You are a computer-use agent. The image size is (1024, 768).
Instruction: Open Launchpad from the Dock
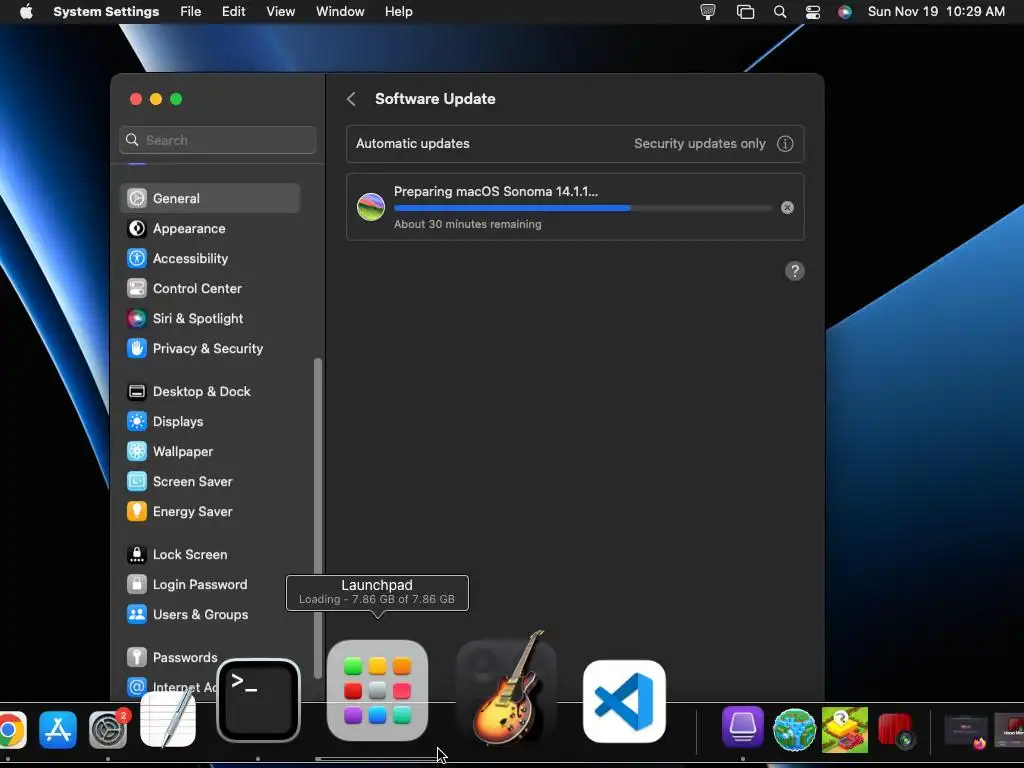tap(377, 690)
